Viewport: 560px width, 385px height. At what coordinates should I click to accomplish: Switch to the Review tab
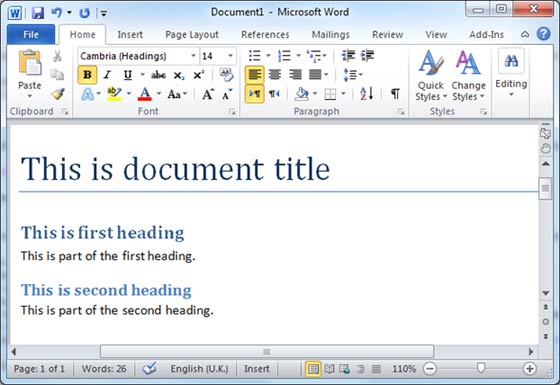(x=388, y=35)
